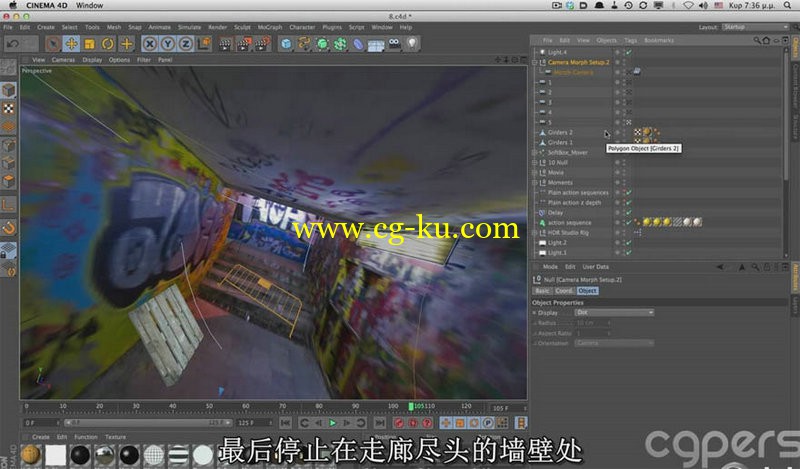Select Texture mode checkerboard icon

pos(9,108)
